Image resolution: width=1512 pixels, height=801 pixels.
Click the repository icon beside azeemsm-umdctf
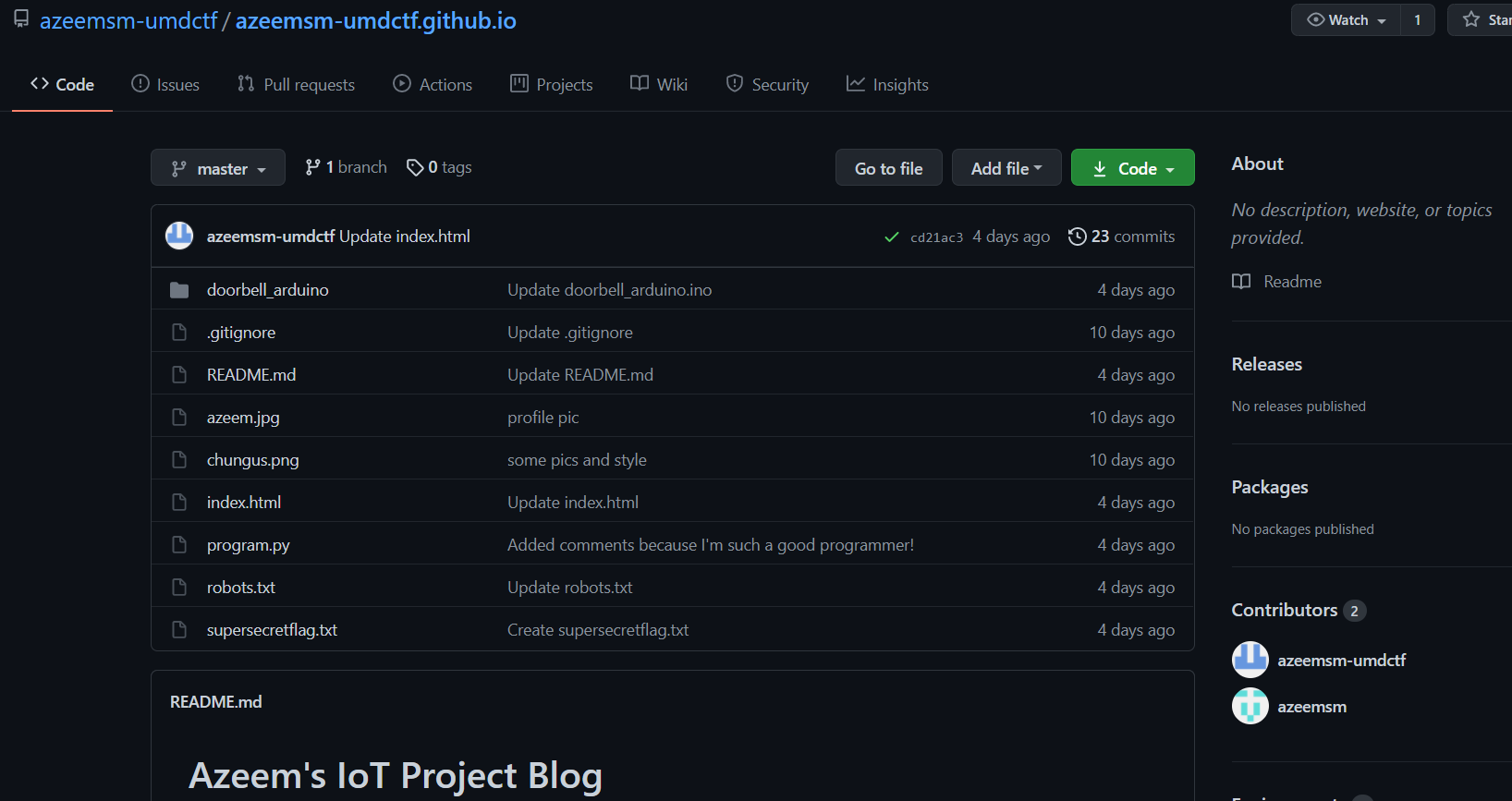pos(21,19)
